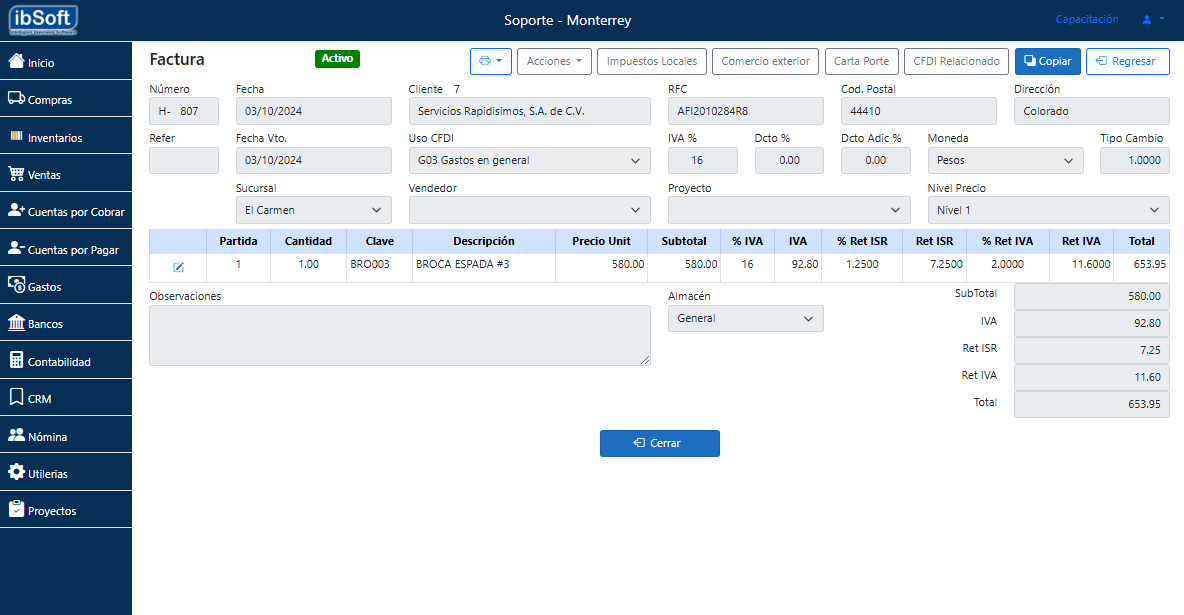The image size is (1184, 615).
Task: Click the ibSoft logo
Action: pos(41,20)
